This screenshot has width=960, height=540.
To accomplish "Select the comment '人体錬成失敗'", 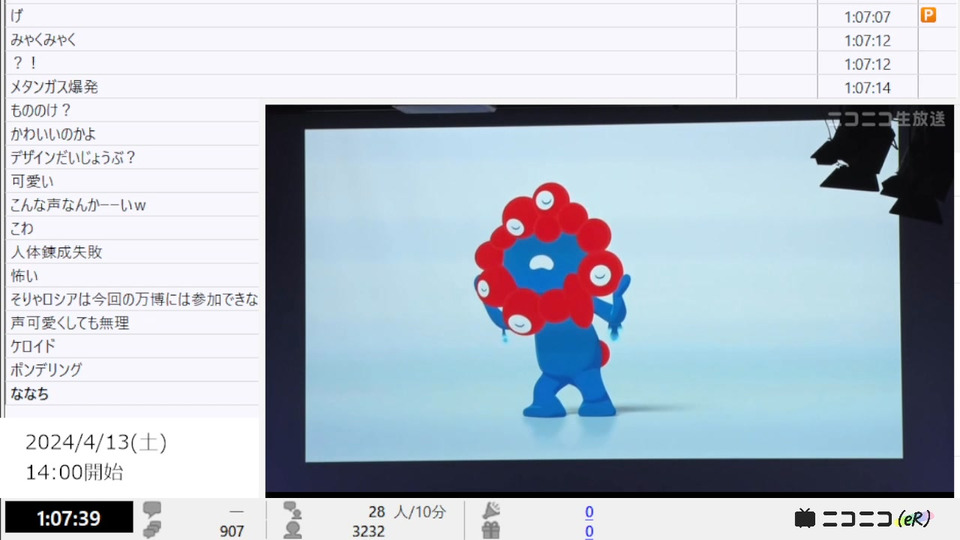I will tap(56, 252).
